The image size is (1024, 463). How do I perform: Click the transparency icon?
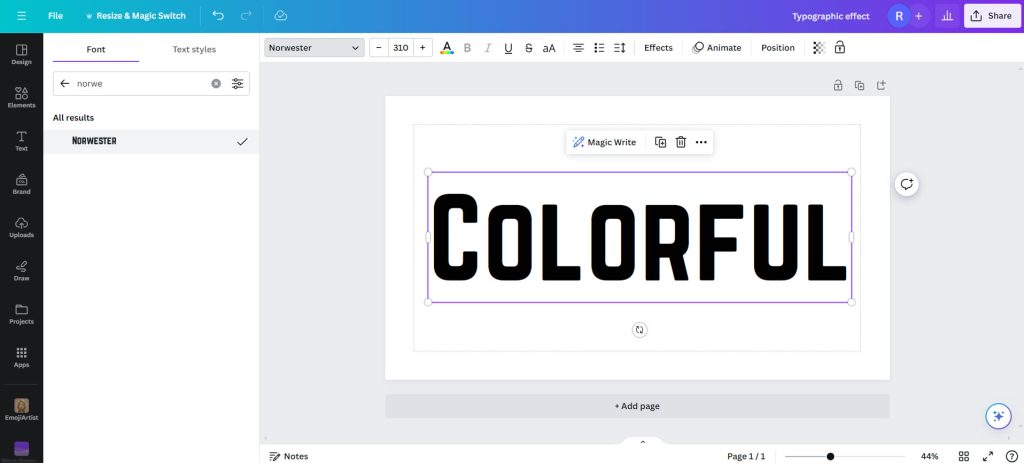coord(818,48)
